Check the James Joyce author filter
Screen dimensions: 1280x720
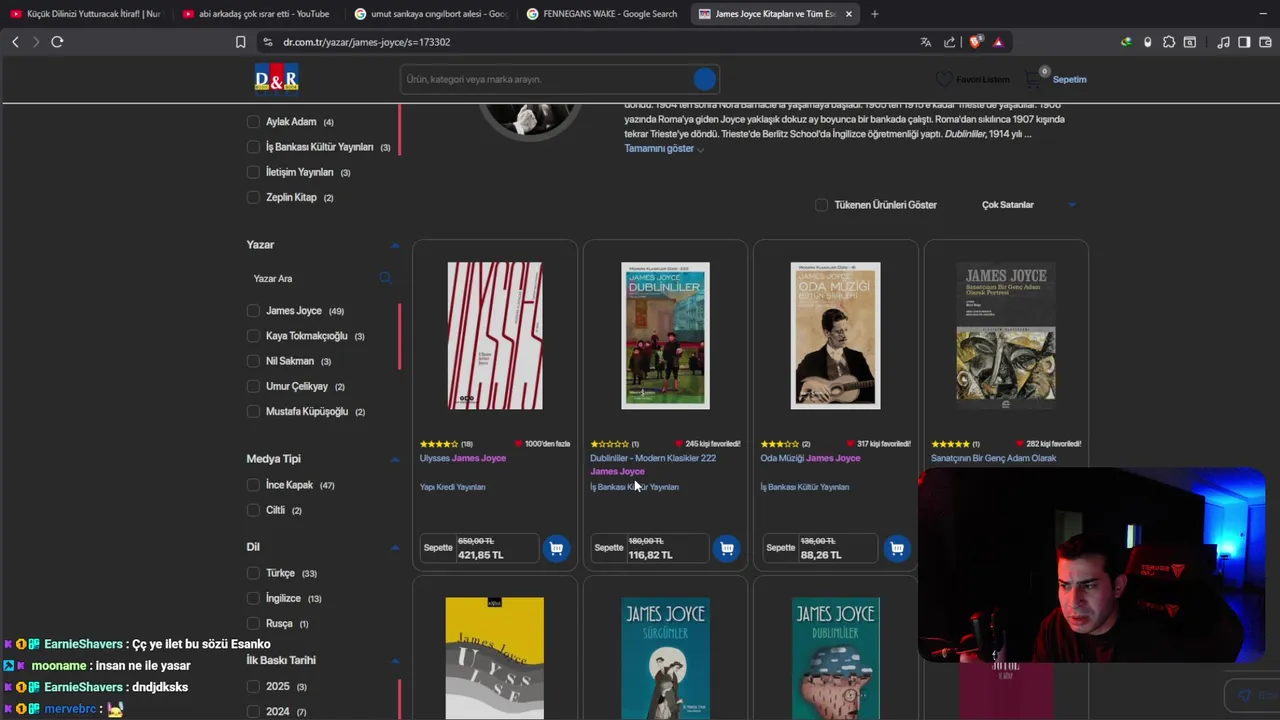pyautogui.click(x=253, y=311)
